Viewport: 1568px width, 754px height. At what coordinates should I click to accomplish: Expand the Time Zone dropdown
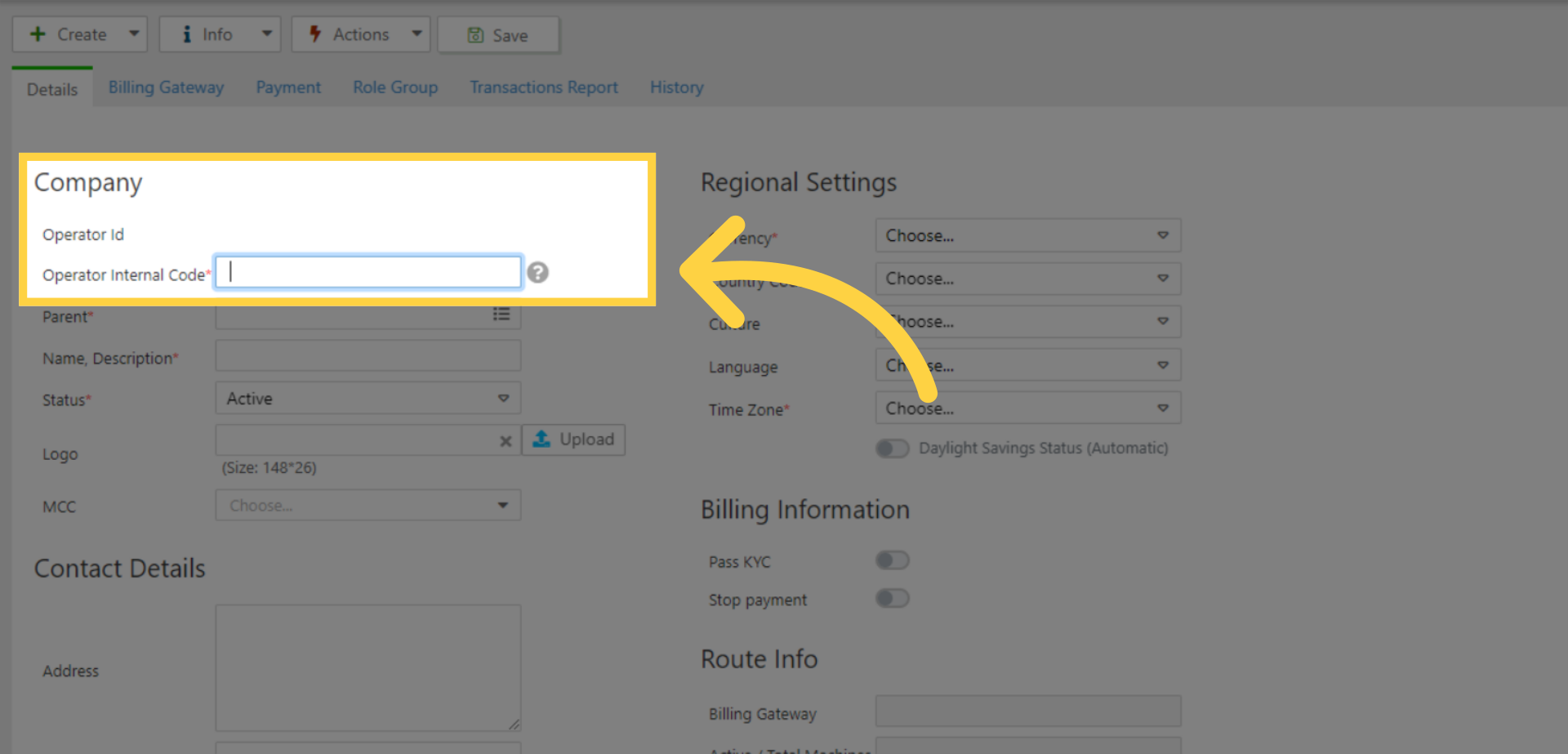(x=1027, y=408)
